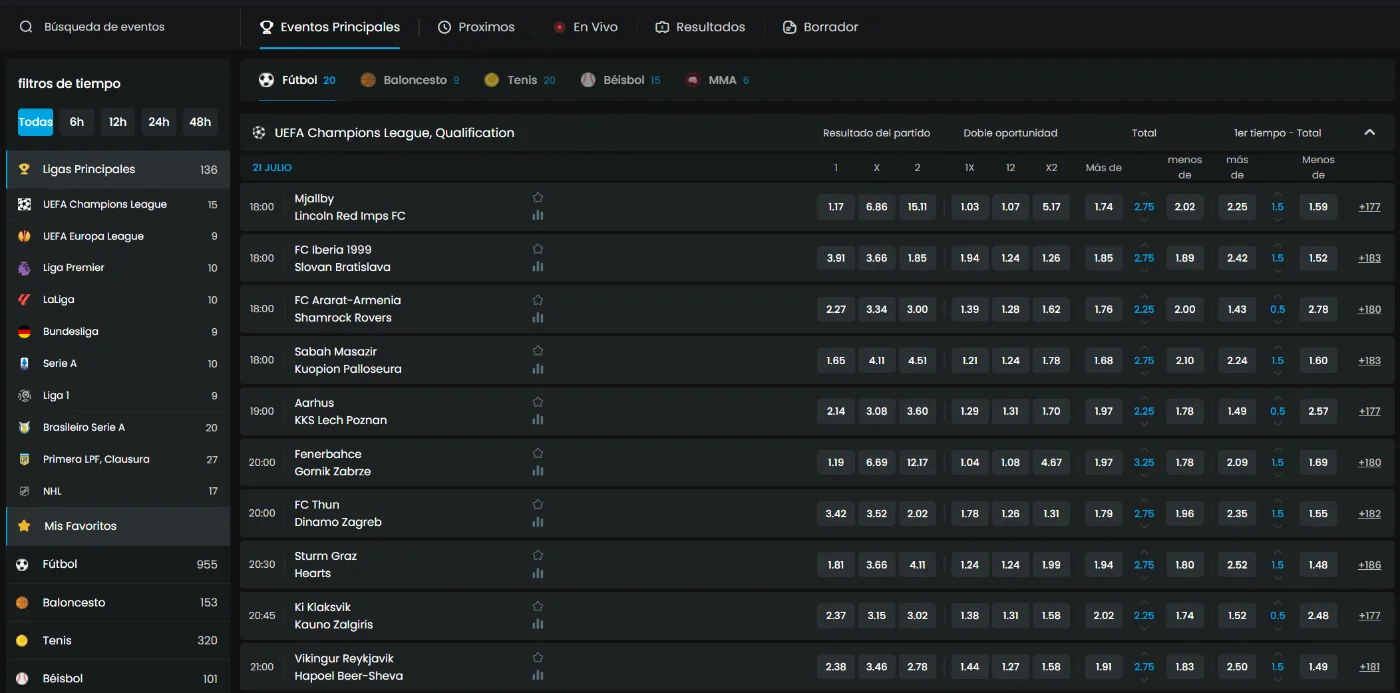Collapse the UEFA Champions League Qualification section
1400x693 pixels.
click(1369, 132)
